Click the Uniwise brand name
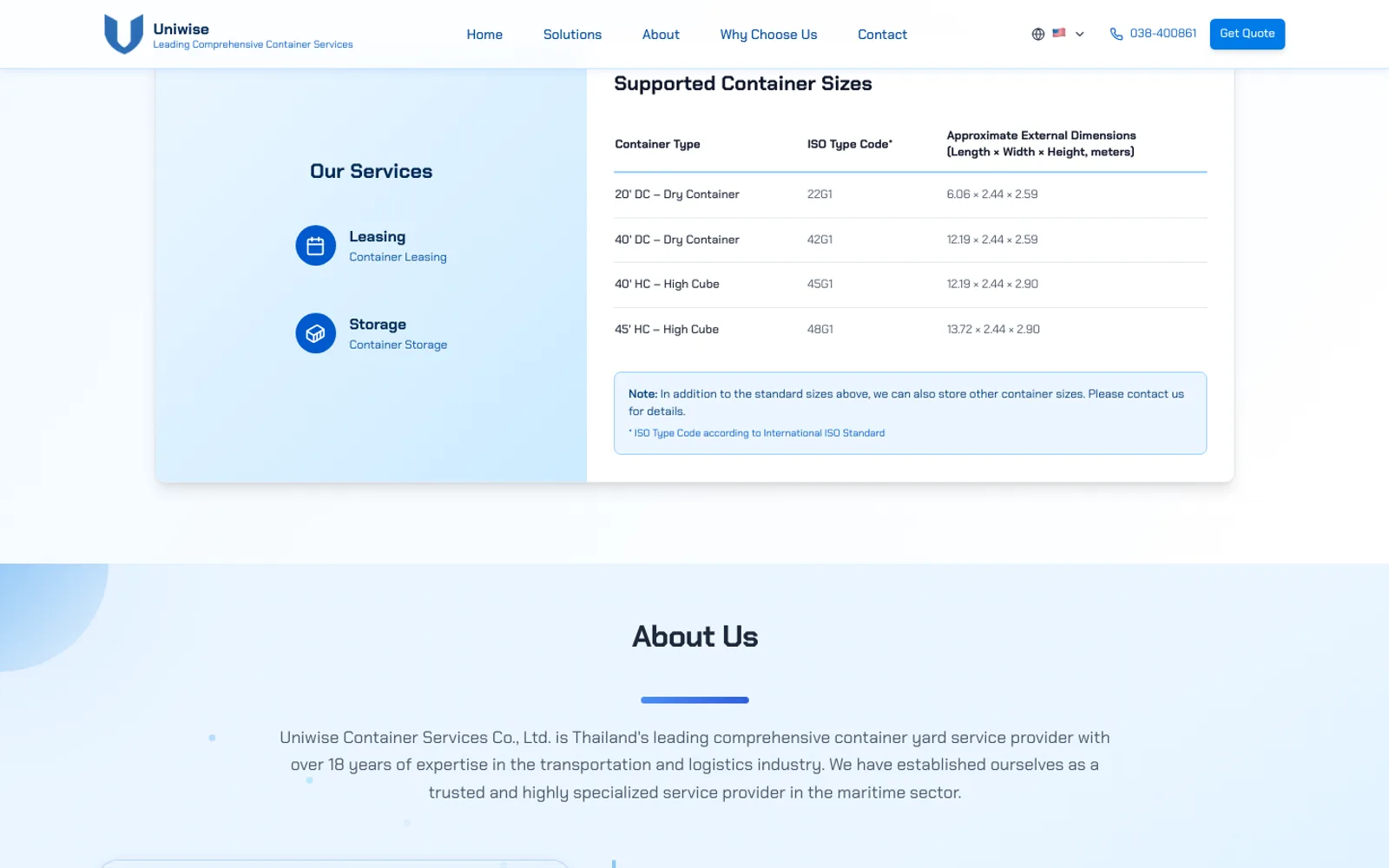This screenshot has width=1389, height=868. coord(181,29)
